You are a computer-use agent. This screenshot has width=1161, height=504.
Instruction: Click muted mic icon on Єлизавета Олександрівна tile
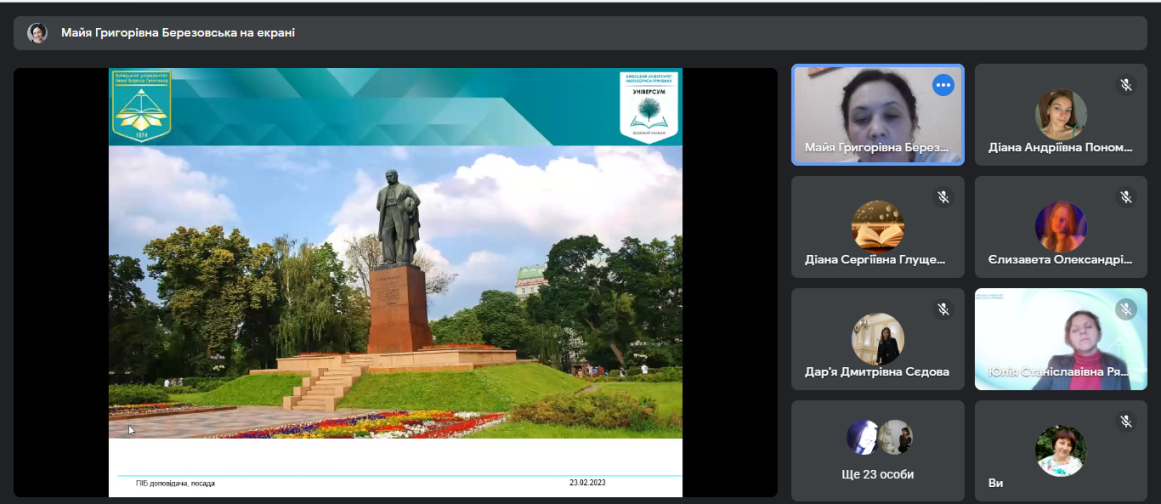(x=1125, y=197)
